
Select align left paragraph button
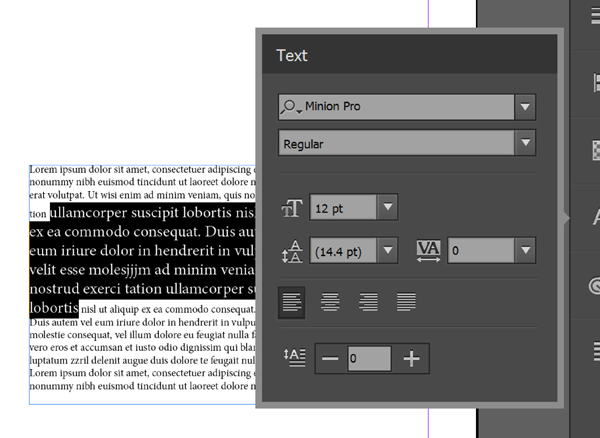coord(292,303)
